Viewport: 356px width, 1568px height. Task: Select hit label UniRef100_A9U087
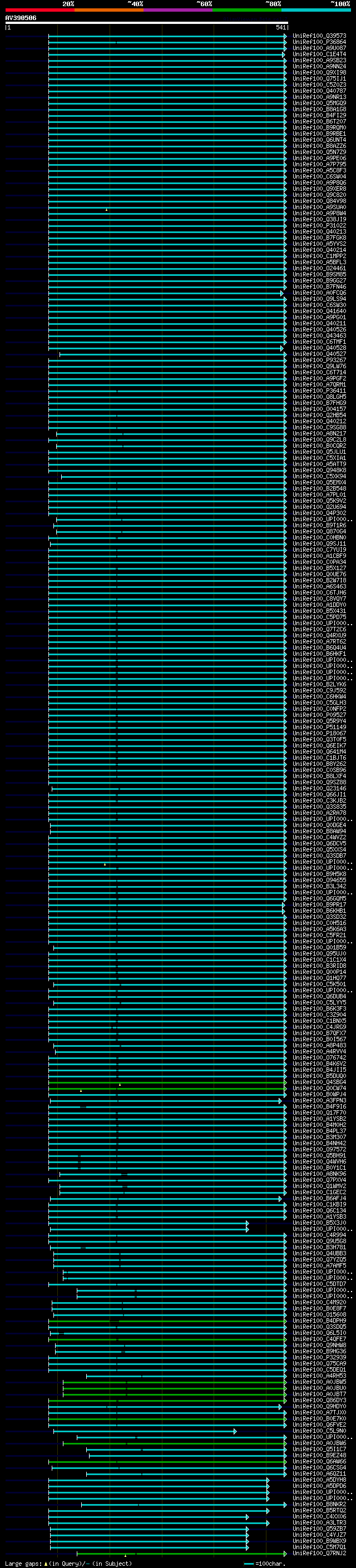click(319, 48)
